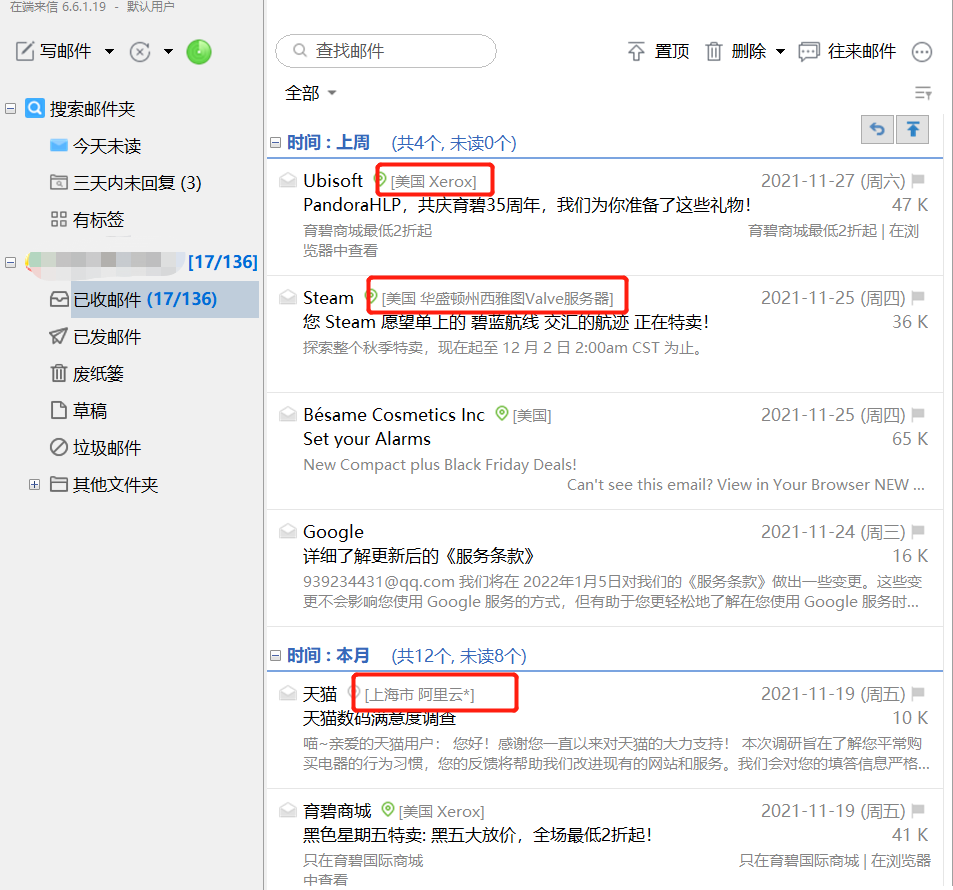The image size is (953, 890).
Task: Click the [美国 Xerox] location tag on Ubisoft email
Action: pyautogui.click(x=433, y=181)
